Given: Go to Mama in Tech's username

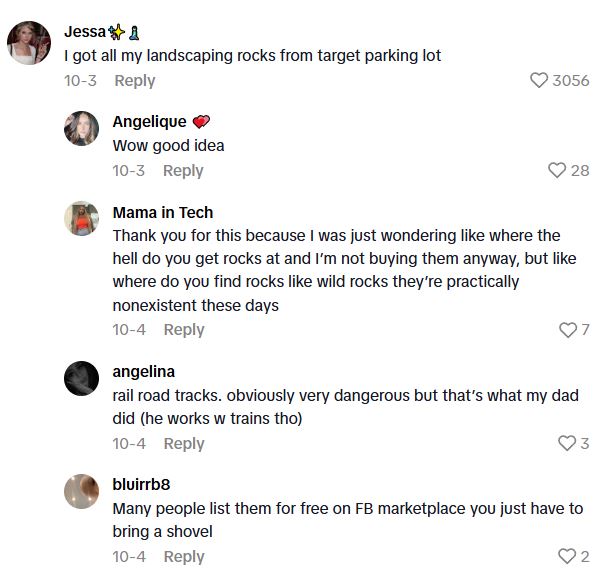Looking at the screenshot, I should coord(162,212).
